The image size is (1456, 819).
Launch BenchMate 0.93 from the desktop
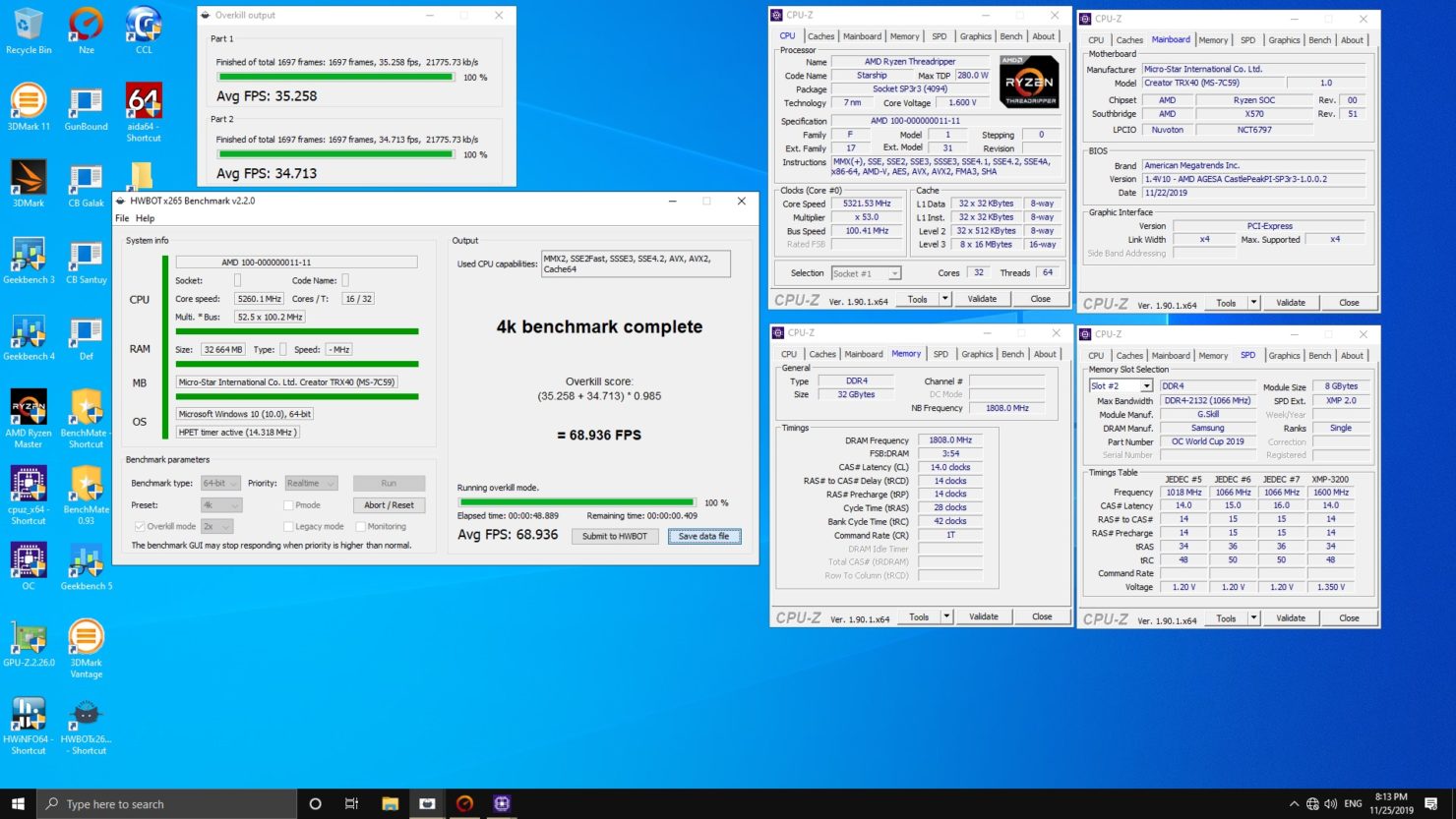click(86, 485)
